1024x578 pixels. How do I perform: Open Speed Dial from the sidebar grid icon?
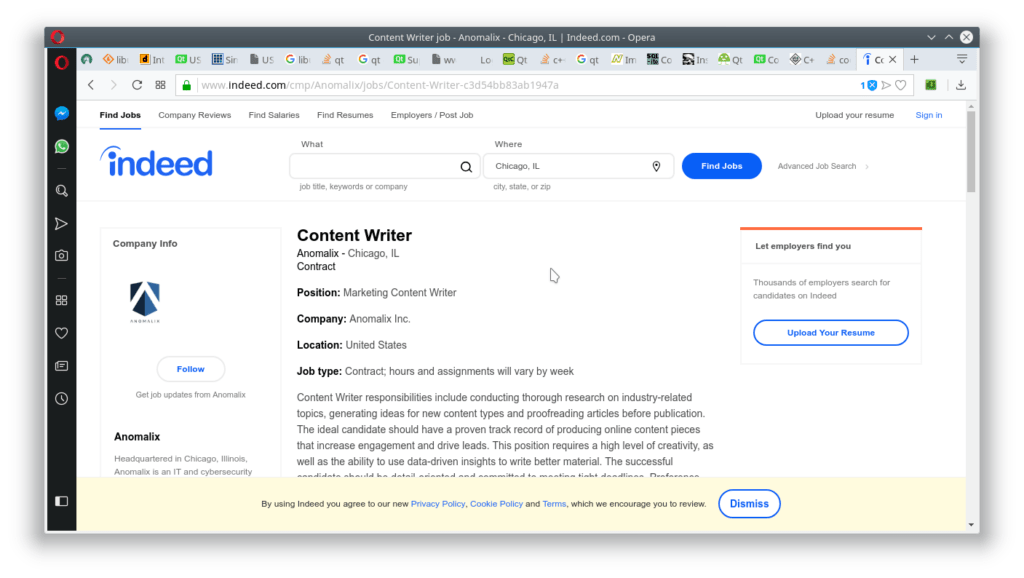pyautogui.click(x=61, y=299)
